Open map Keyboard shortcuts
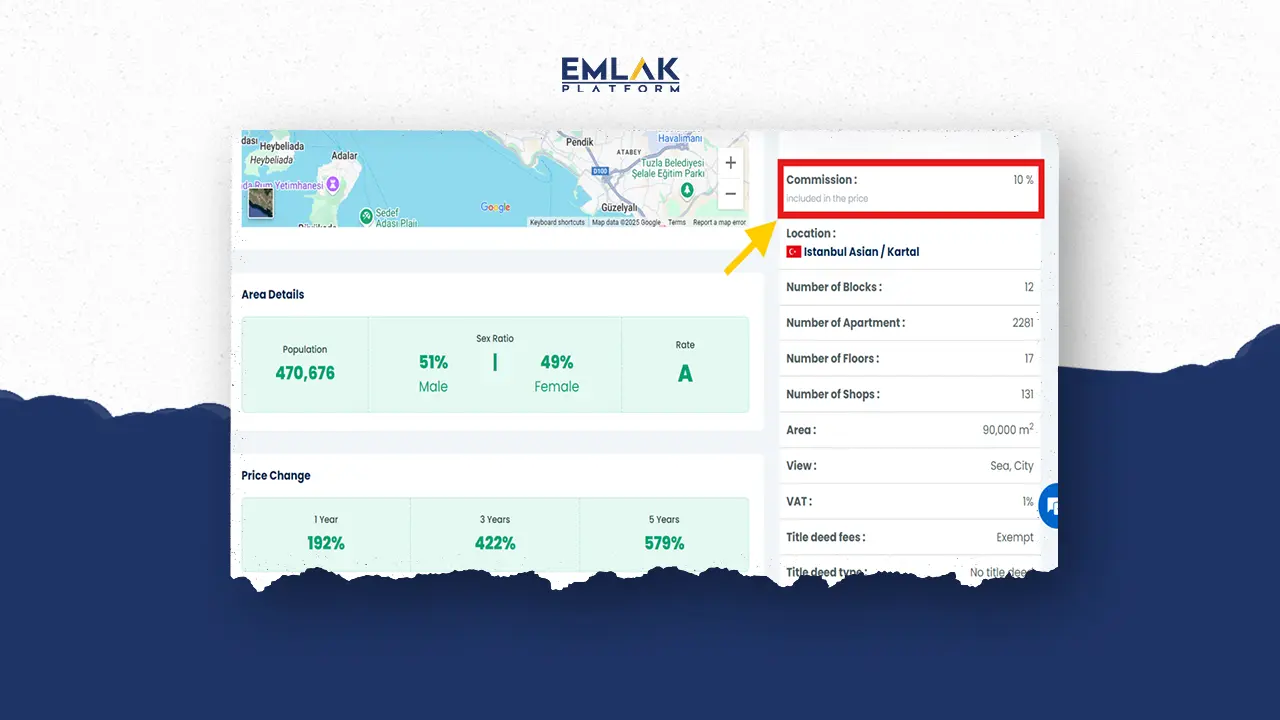Image resolution: width=1280 pixels, height=720 pixels. point(557,222)
